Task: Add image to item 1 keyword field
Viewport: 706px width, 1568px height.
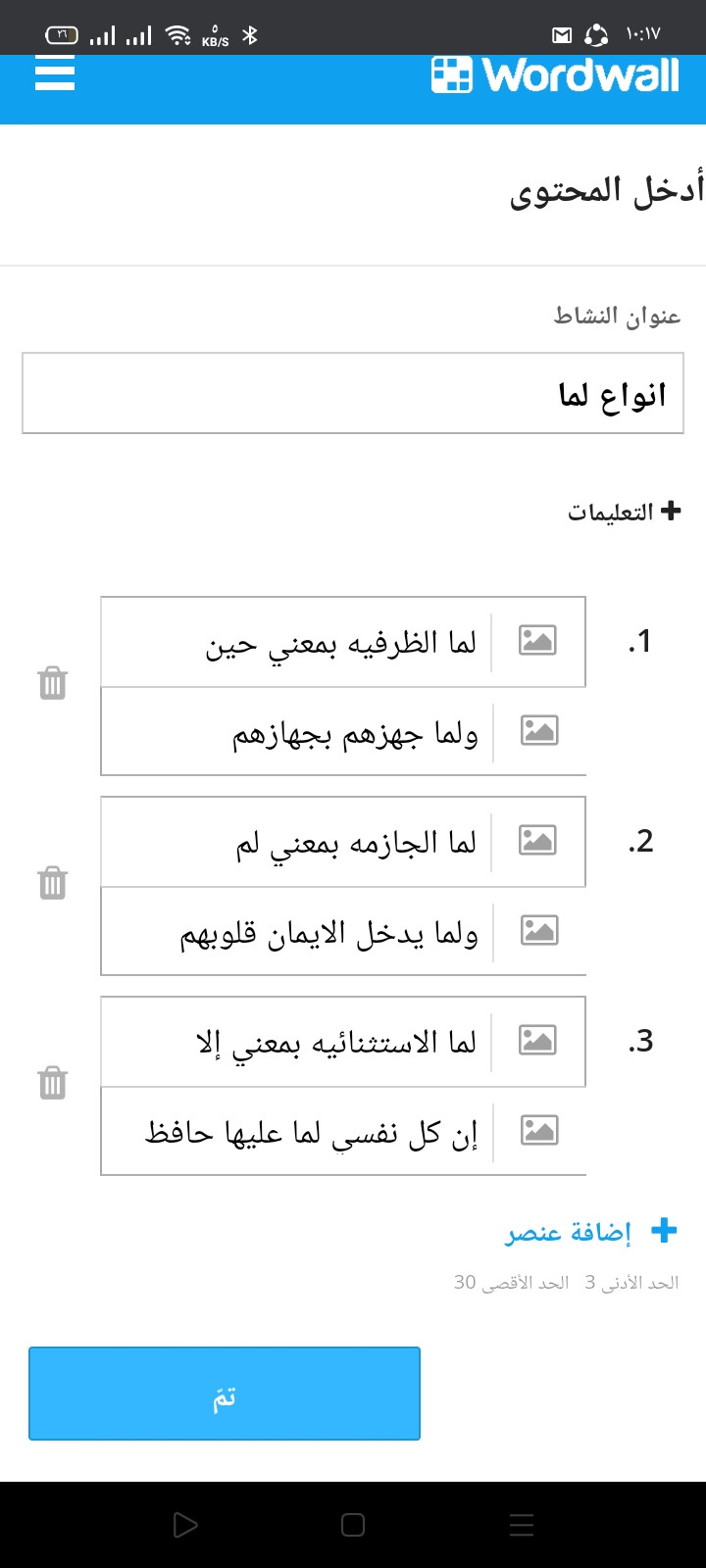Action: 537,641
